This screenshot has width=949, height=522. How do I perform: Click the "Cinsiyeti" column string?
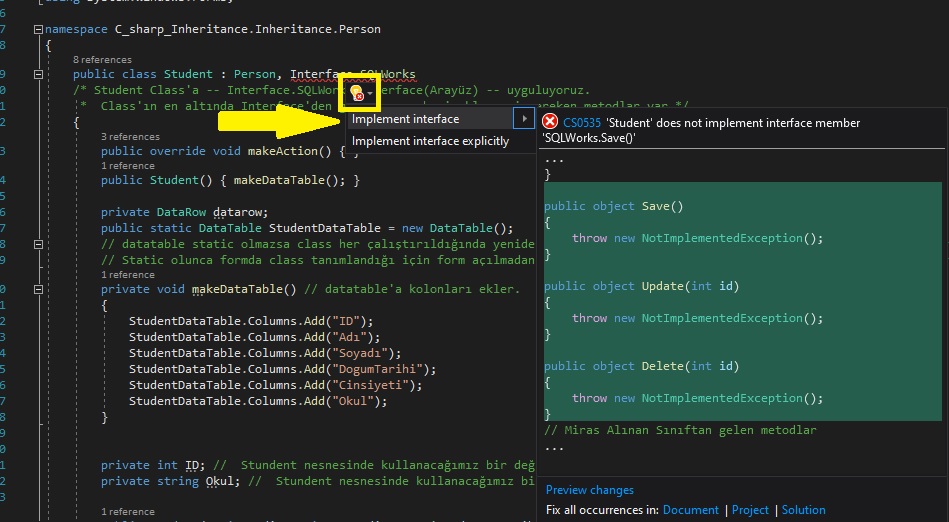[x=371, y=385]
